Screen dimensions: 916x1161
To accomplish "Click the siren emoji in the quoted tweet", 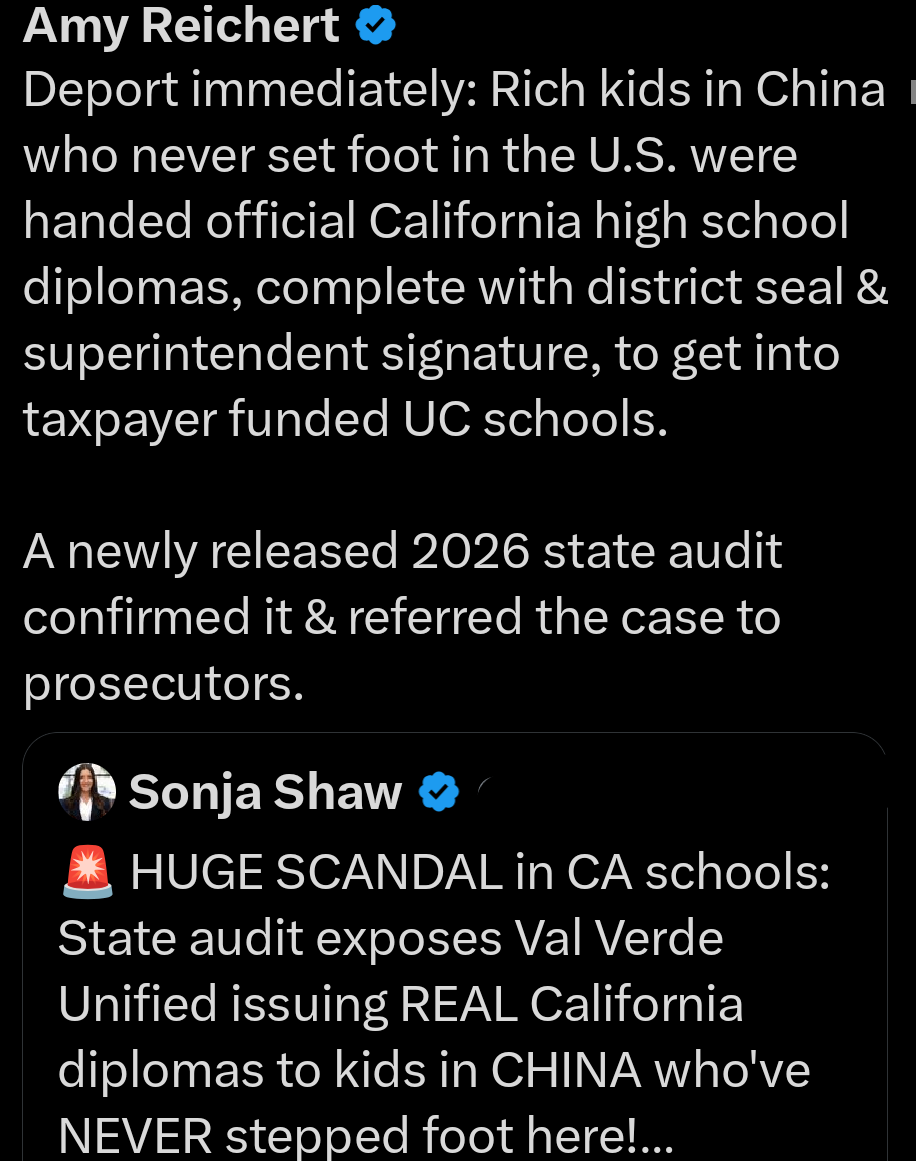I will 88,870.
